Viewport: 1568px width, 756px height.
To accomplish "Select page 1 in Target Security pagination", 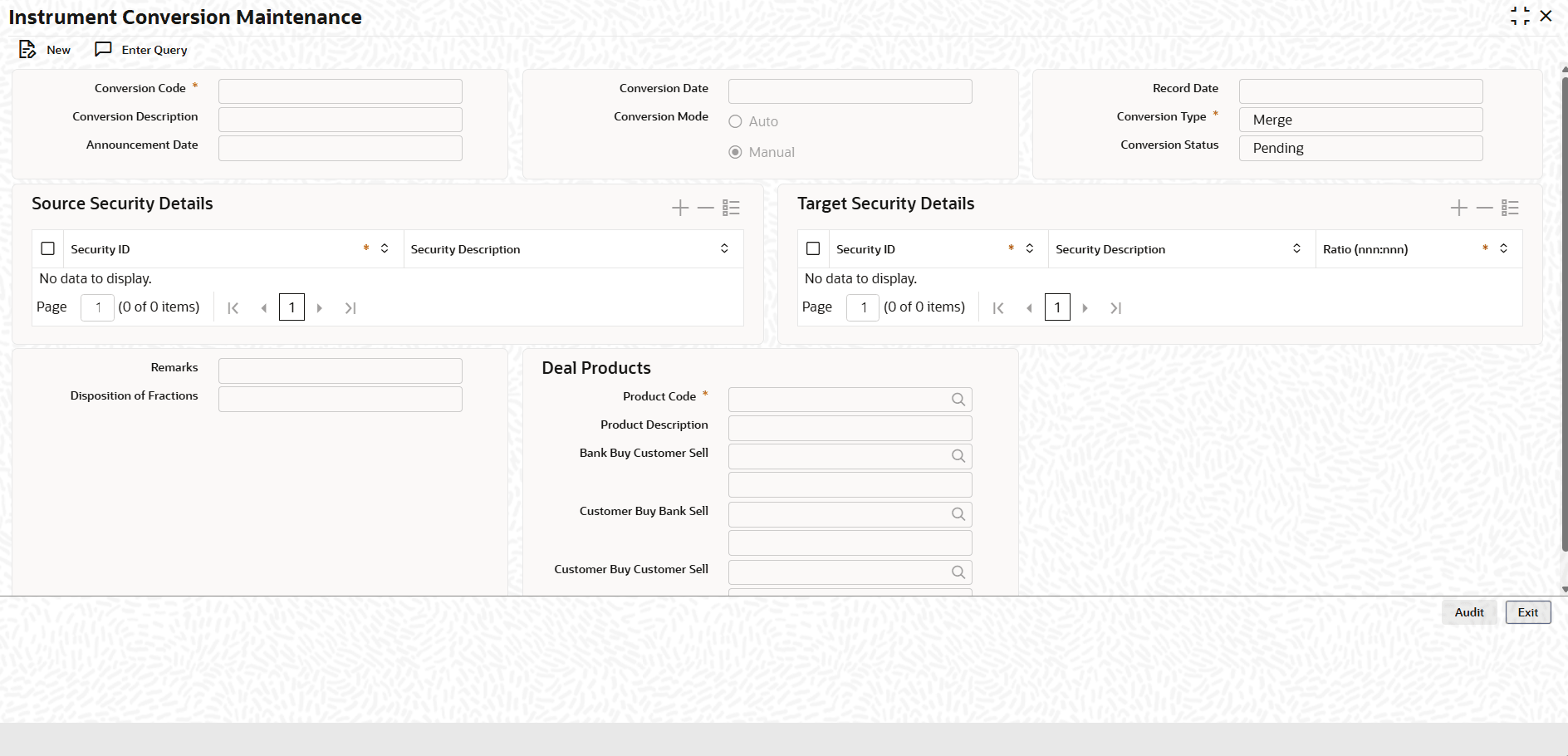I will [x=1057, y=307].
